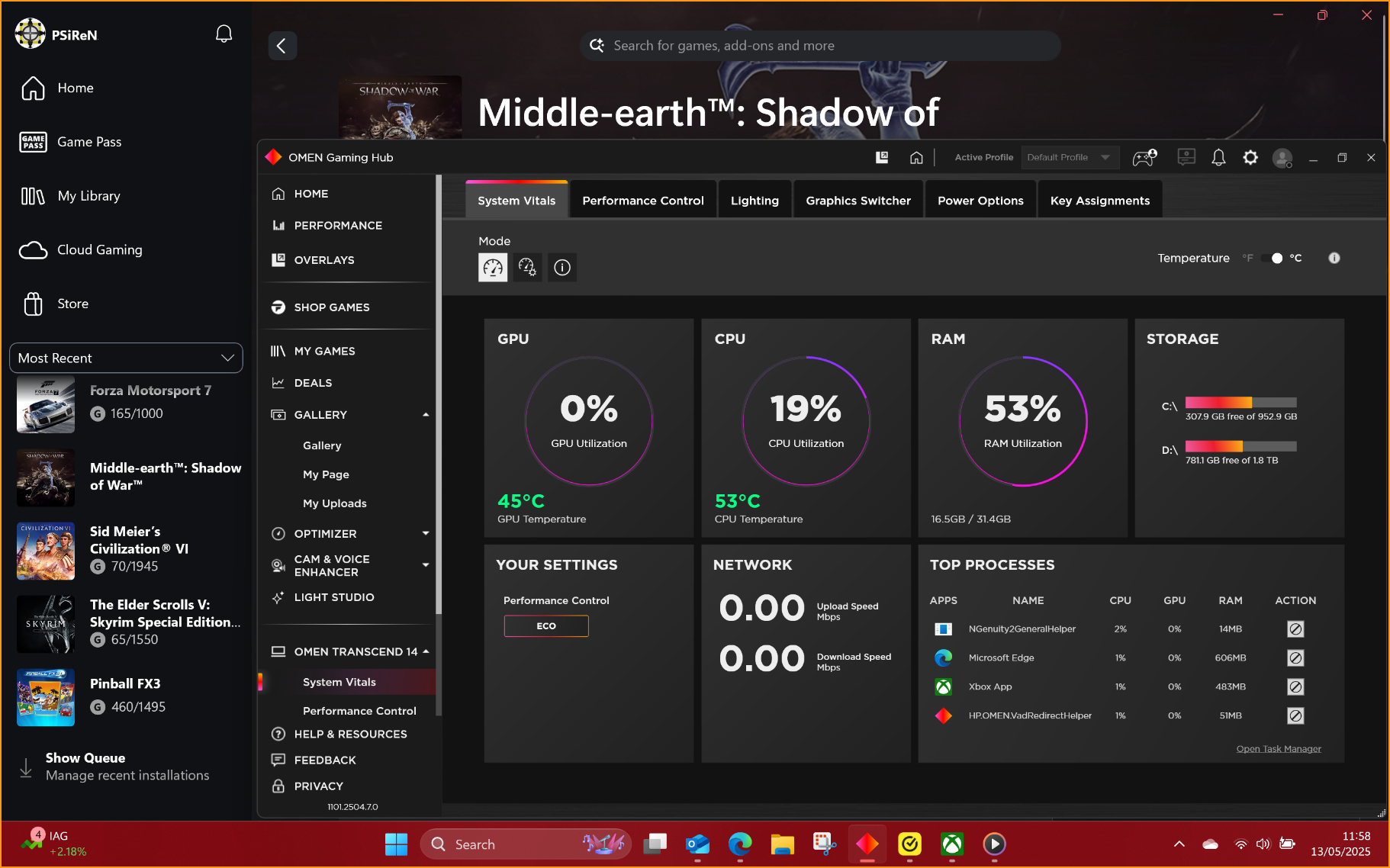Search for games field in Xbox app
The image size is (1390, 868).
(x=820, y=46)
